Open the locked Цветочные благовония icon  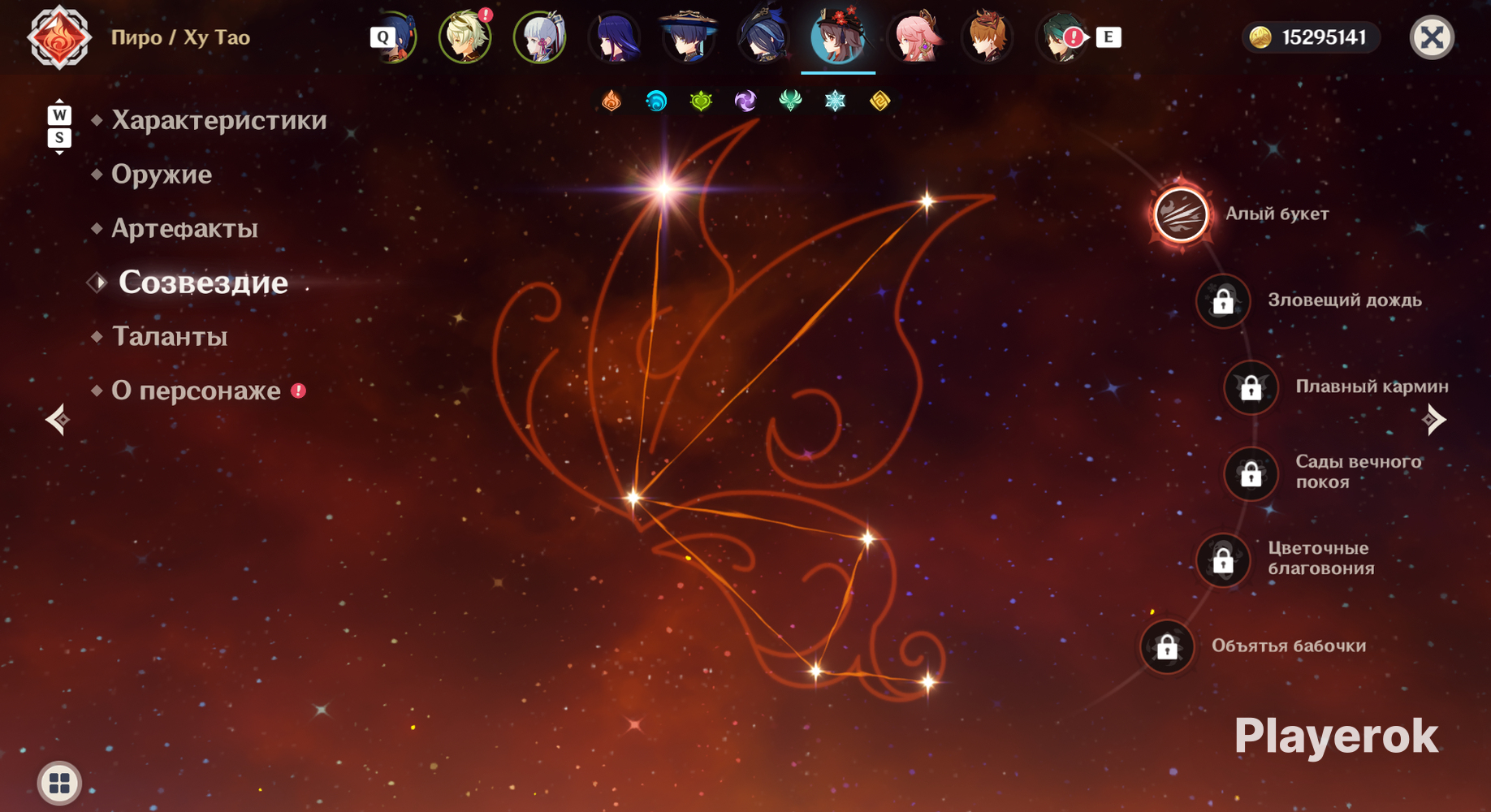1223,559
